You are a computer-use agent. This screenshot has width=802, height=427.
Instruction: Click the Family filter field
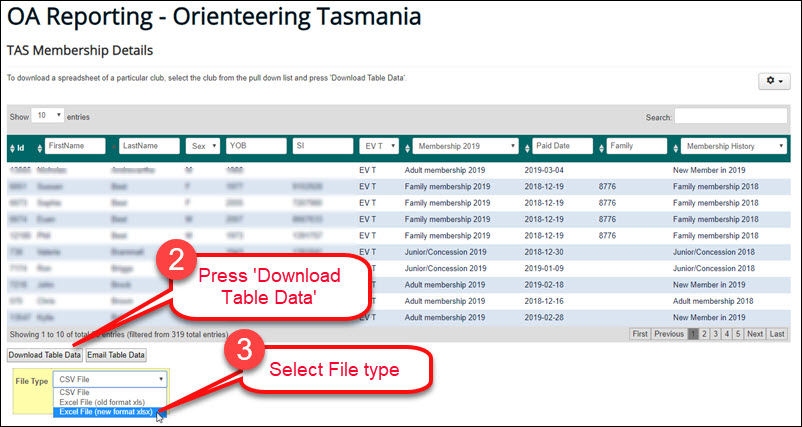[x=637, y=146]
